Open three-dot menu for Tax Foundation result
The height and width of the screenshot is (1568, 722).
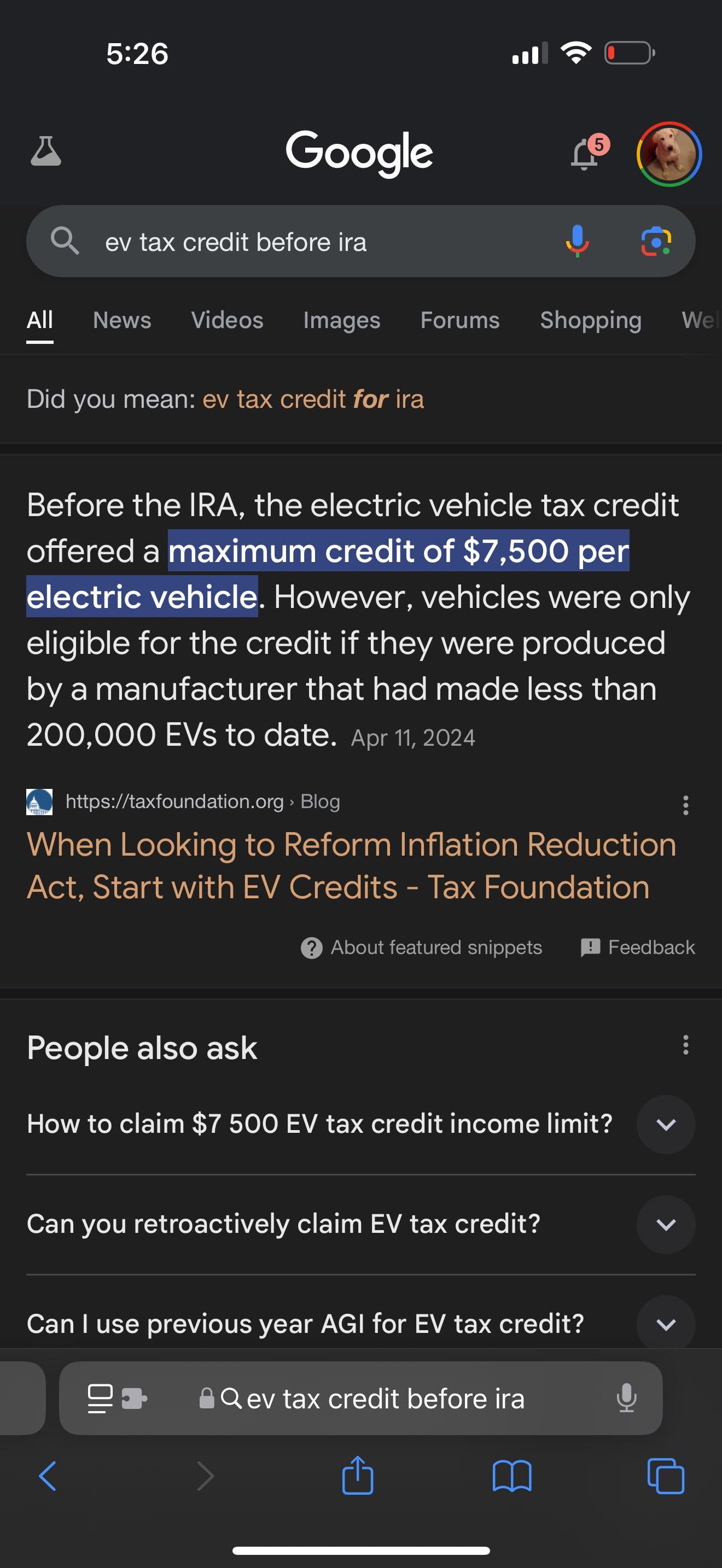click(x=685, y=805)
